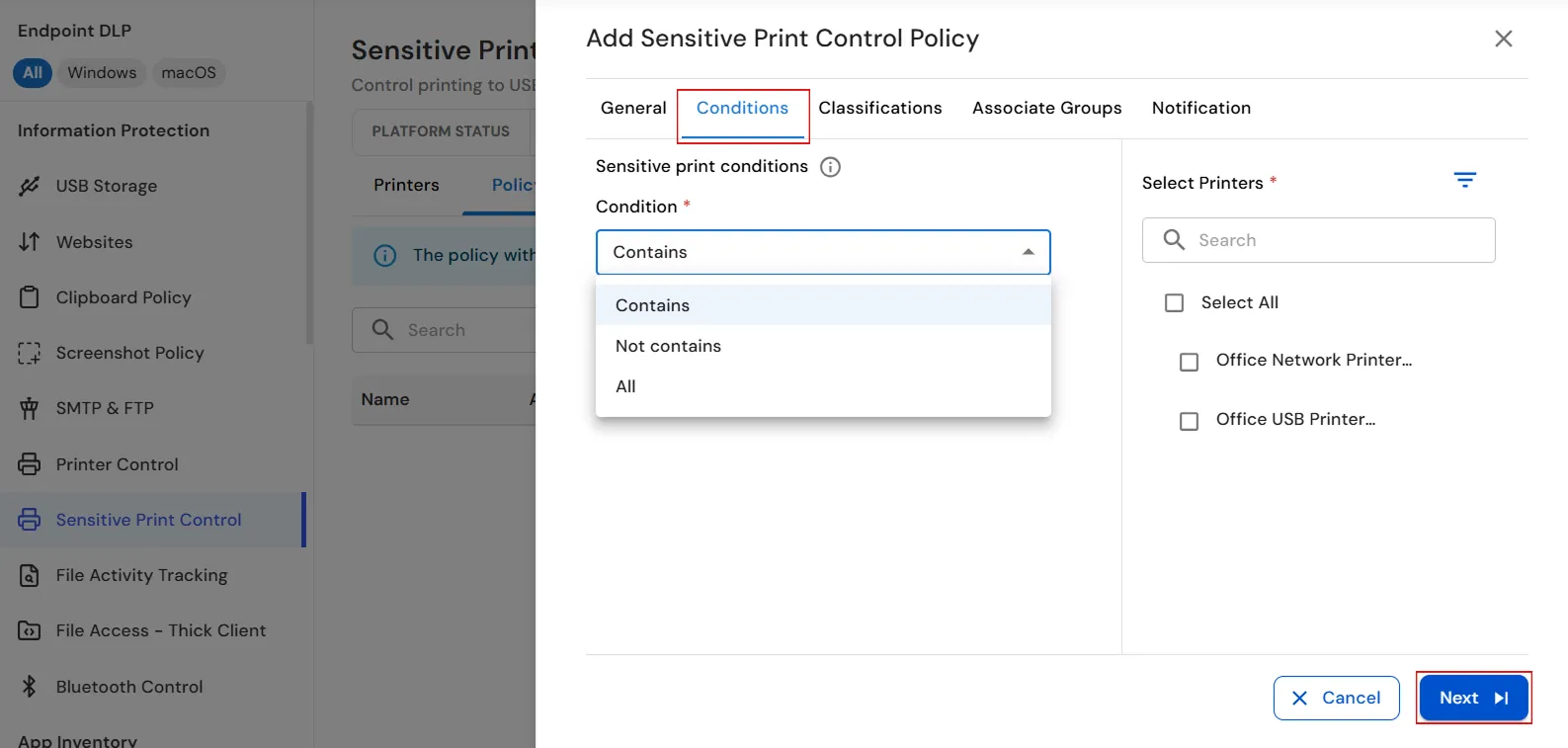The height and width of the screenshot is (748, 1568).
Task: Tick the Office Network Printer checkbox
Action: tap(1190, 362)
